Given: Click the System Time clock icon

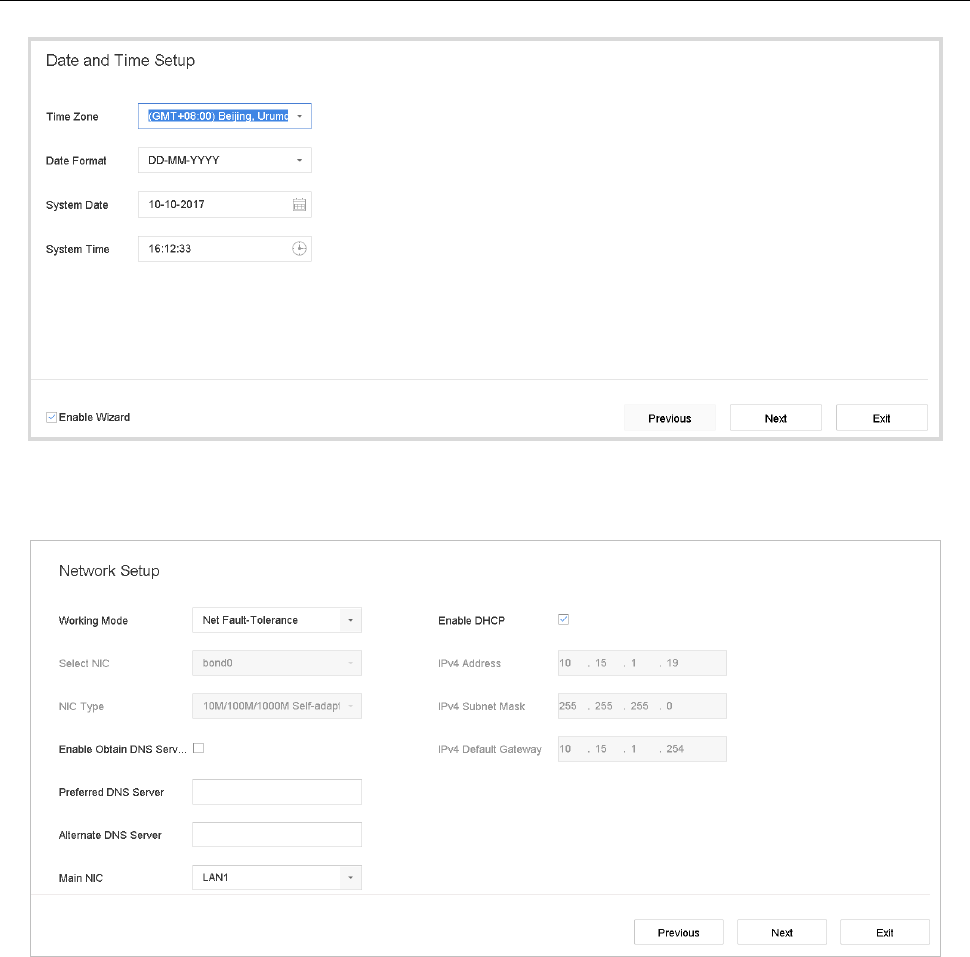Looking at the screenshot, I should point(299,249).
